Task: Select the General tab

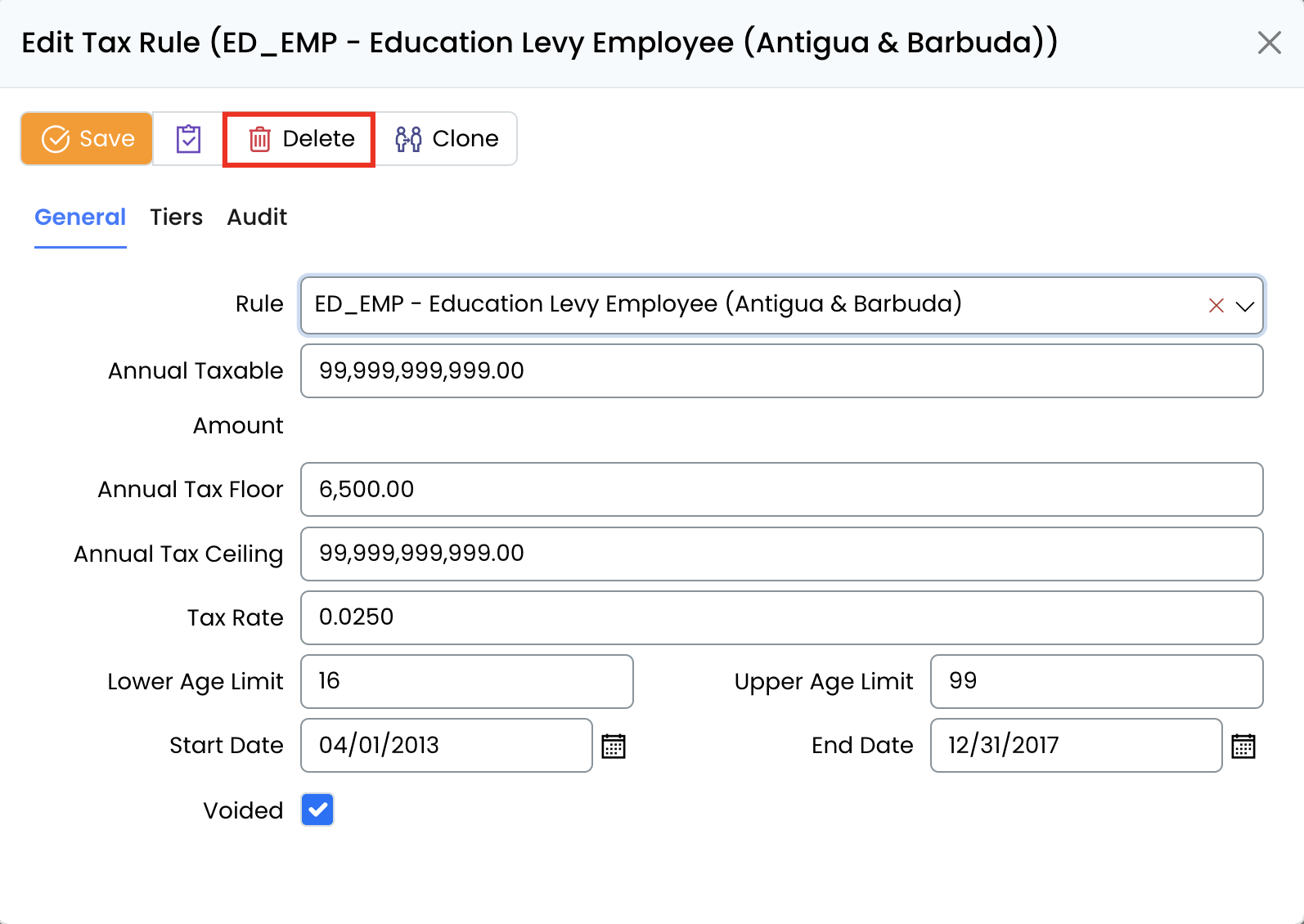Action: [80, 217]
